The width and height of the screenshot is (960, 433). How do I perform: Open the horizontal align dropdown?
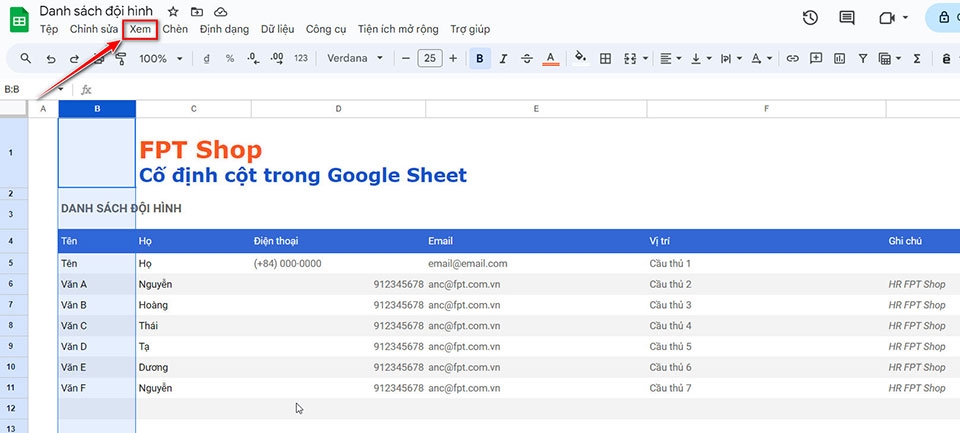click(x=671, y=59)
